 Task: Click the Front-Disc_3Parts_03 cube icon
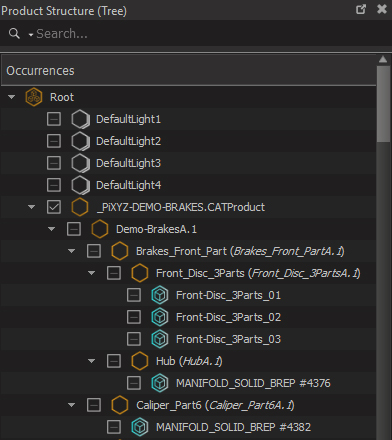(x=160, y=339)
